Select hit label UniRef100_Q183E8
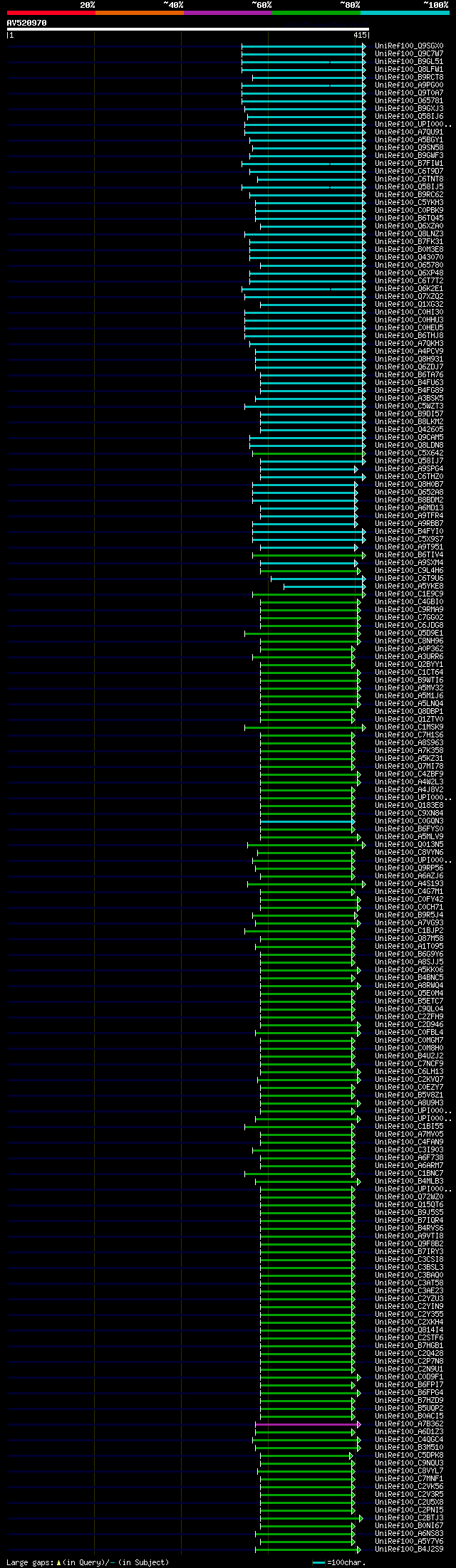 pyautogui.click(x=409, y=805)
